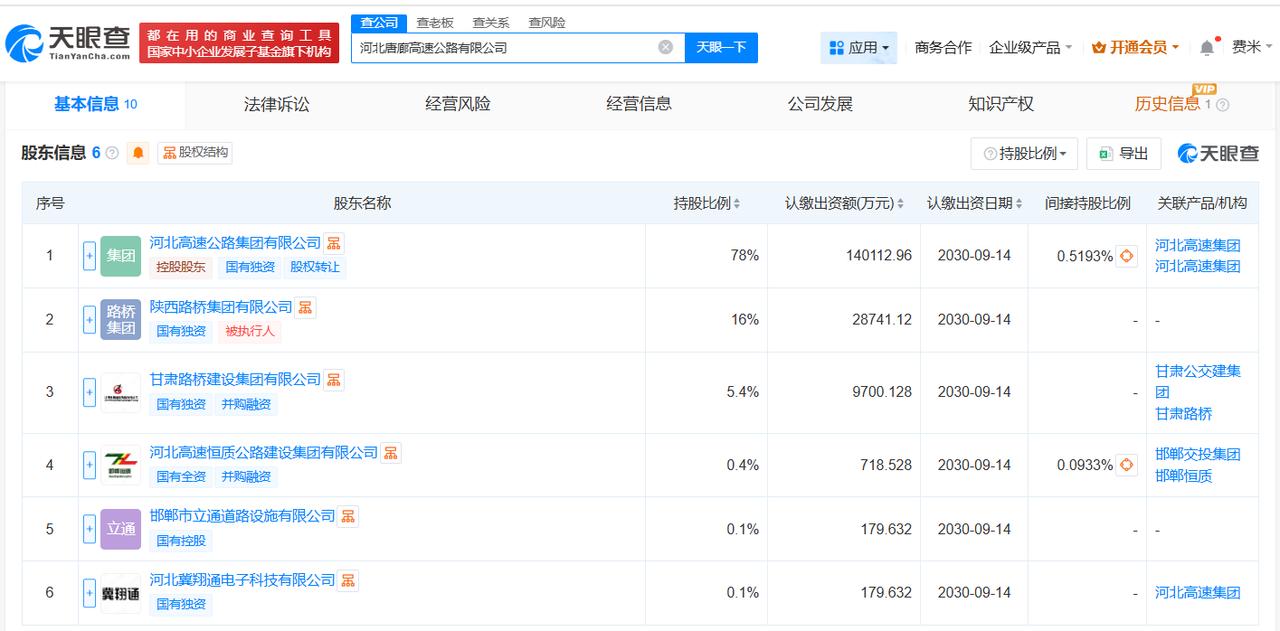The height and width of the screenshot is (631, 1280).
Task: Switch to the 知识产权 tab
Action: pos(1000,104)
